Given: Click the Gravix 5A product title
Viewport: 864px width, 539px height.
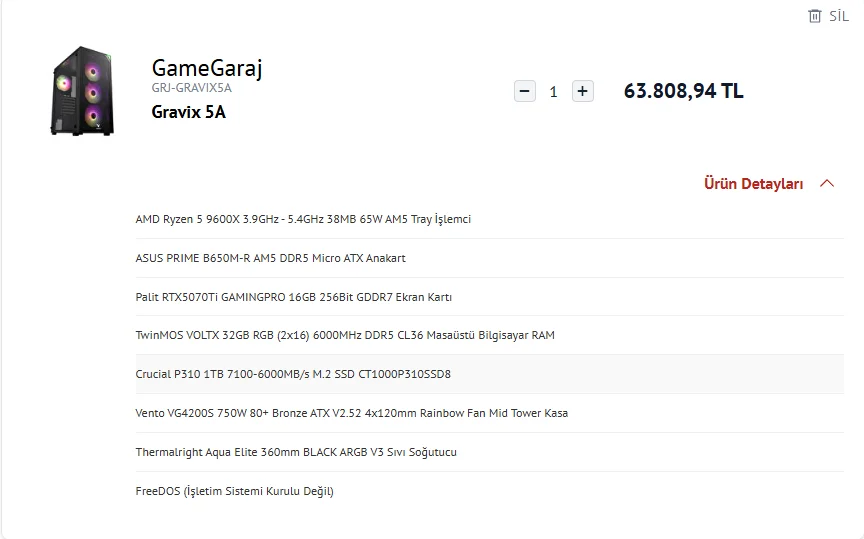Looking at the screenshot, I should coord(188,112).
